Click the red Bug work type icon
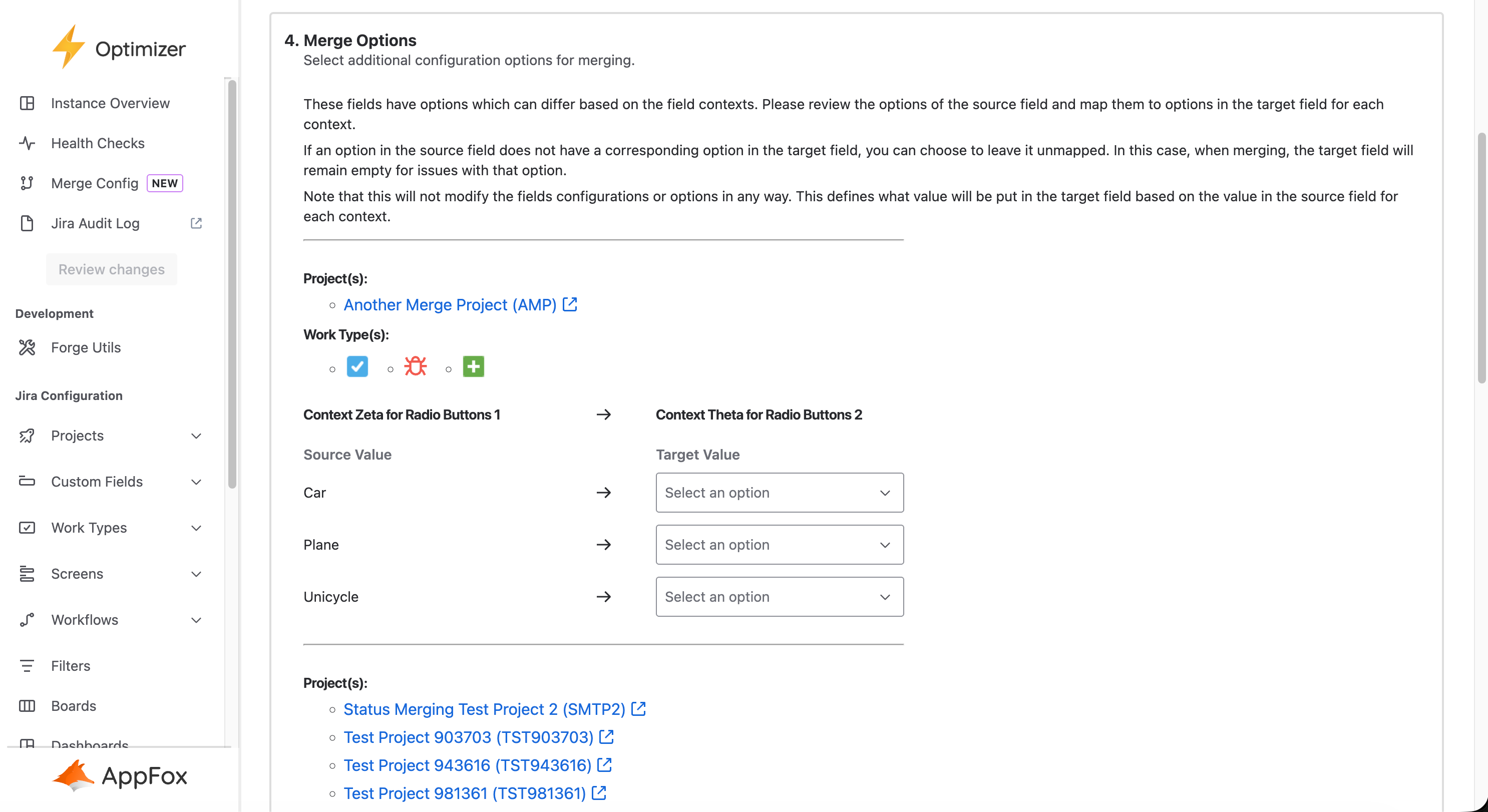Screen dimensions: 1488x812 [416, 367]
